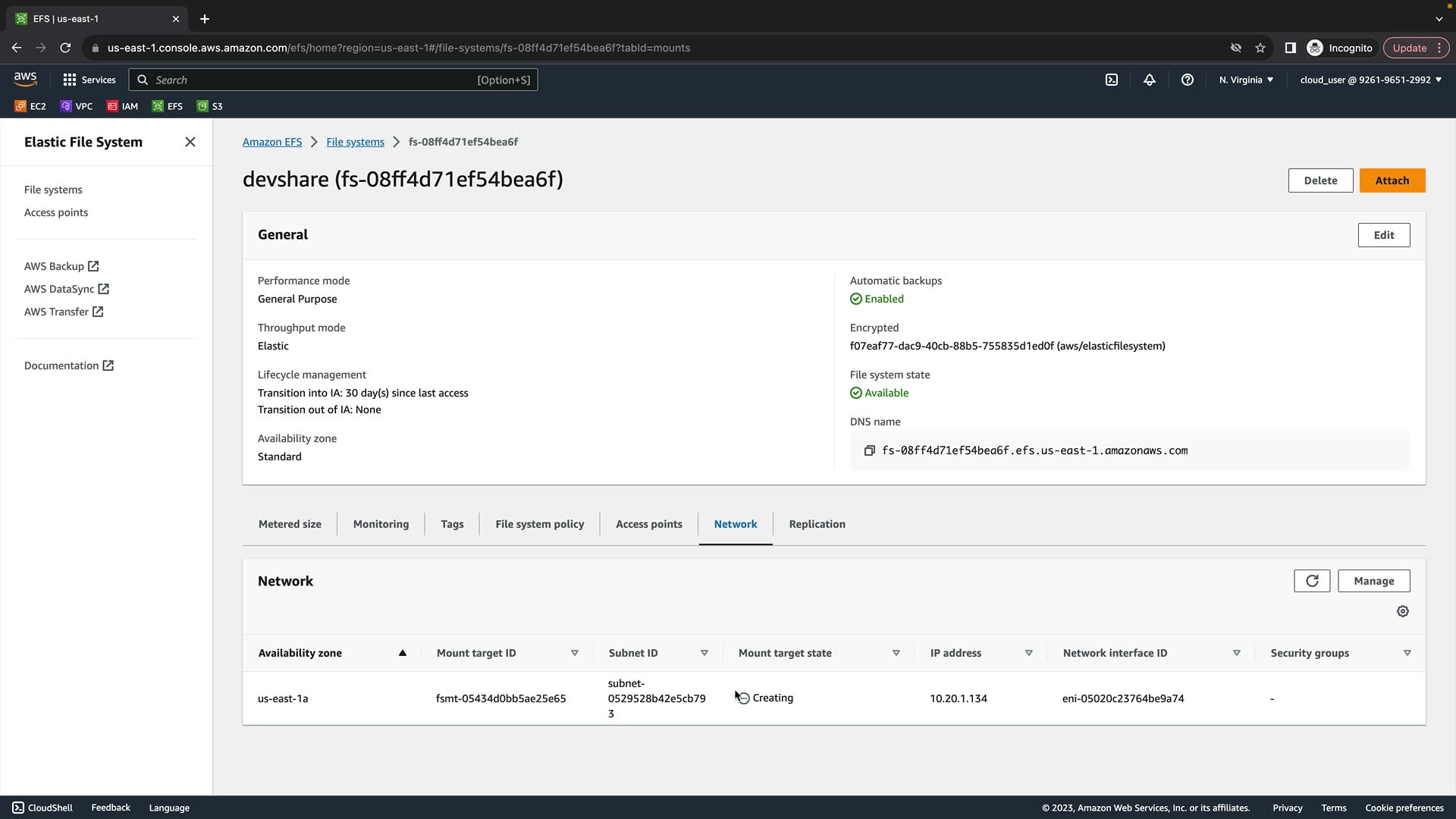The image size is (1456, 819).
Task: Click the help question mark icon
Action: click(x=1188, y=80)
